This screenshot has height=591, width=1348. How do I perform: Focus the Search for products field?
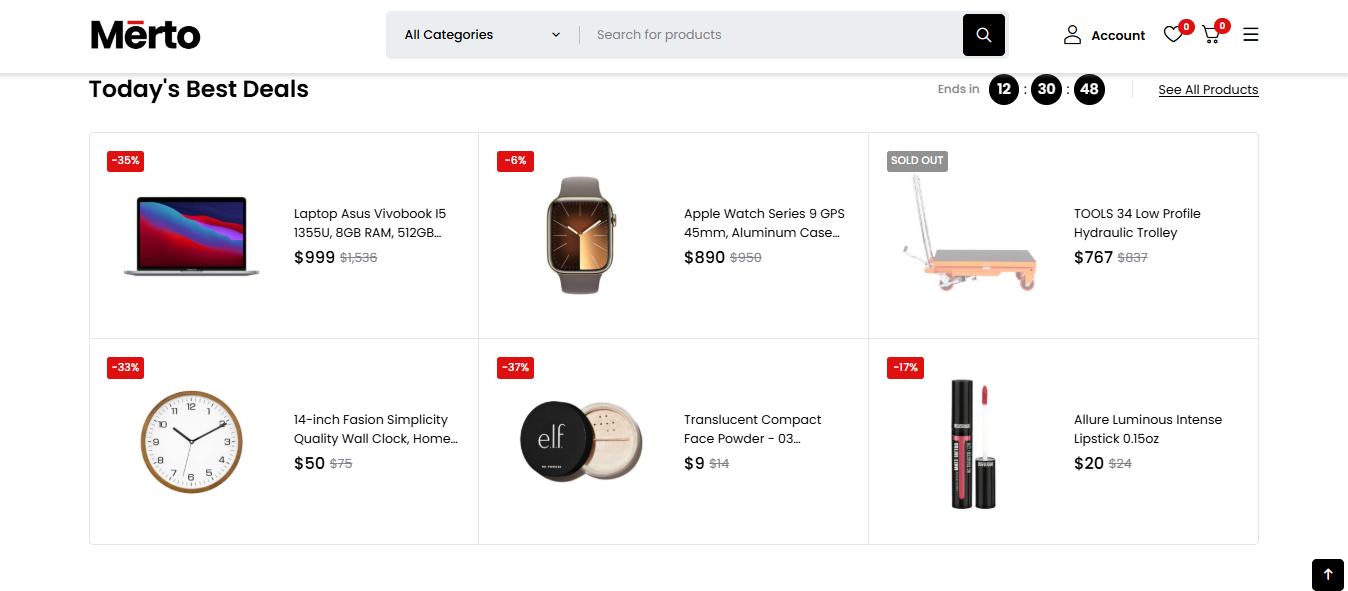point(770,35)
